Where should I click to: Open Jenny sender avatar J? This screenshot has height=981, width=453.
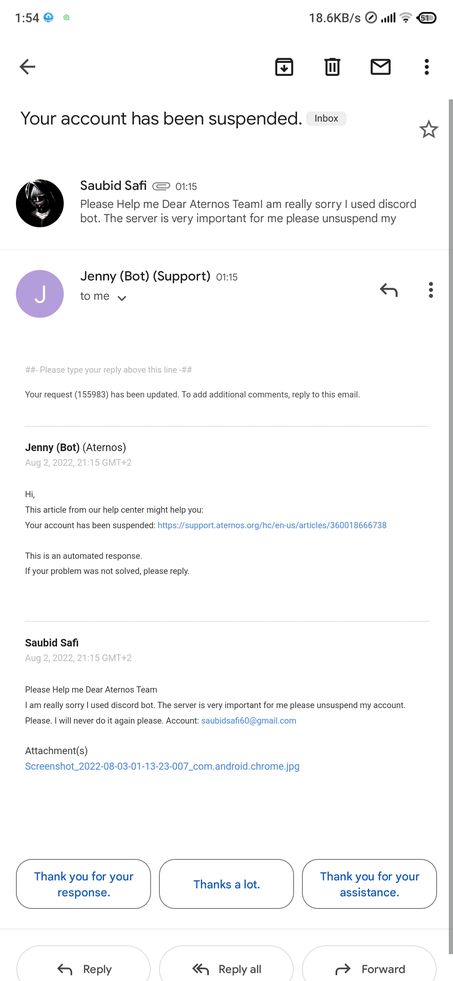tap(39, 293)
